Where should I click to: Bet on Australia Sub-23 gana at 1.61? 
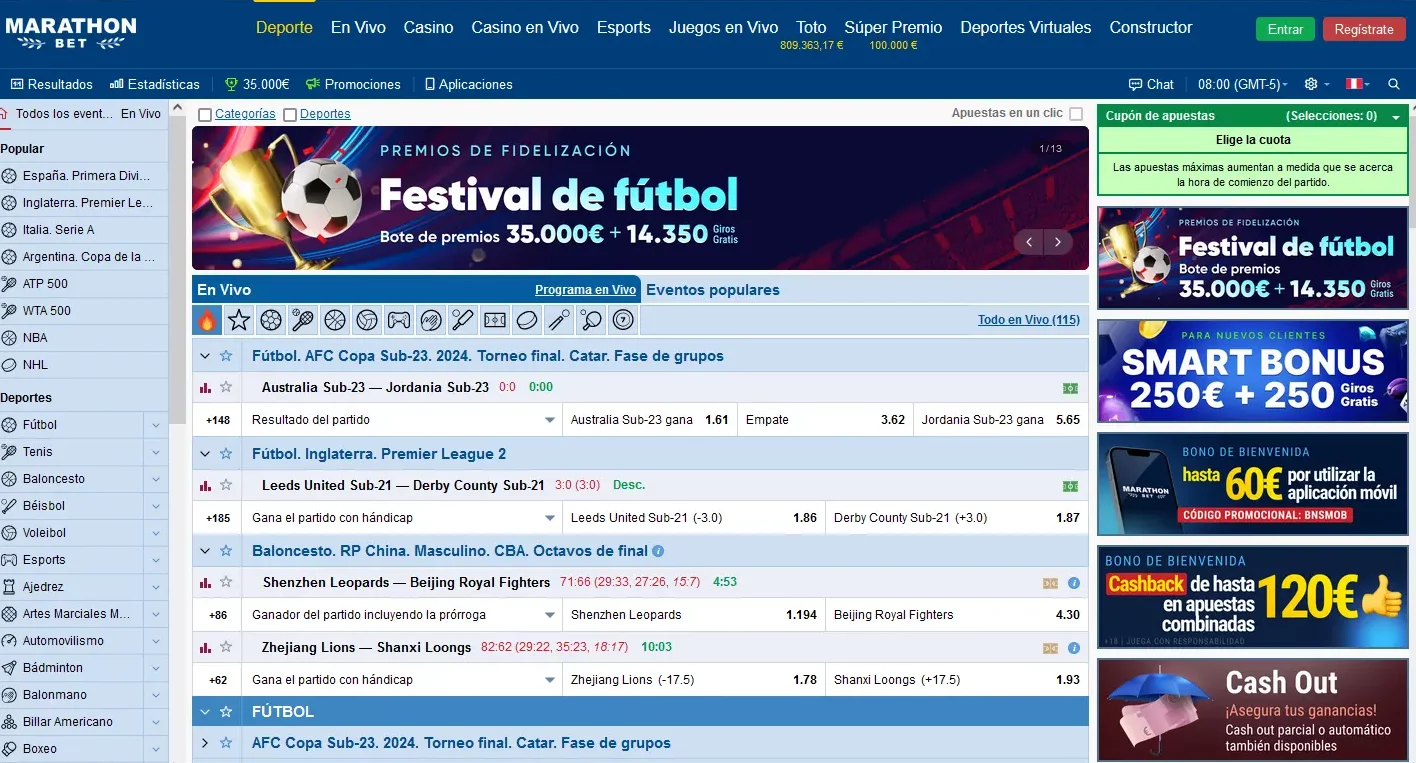650,420
